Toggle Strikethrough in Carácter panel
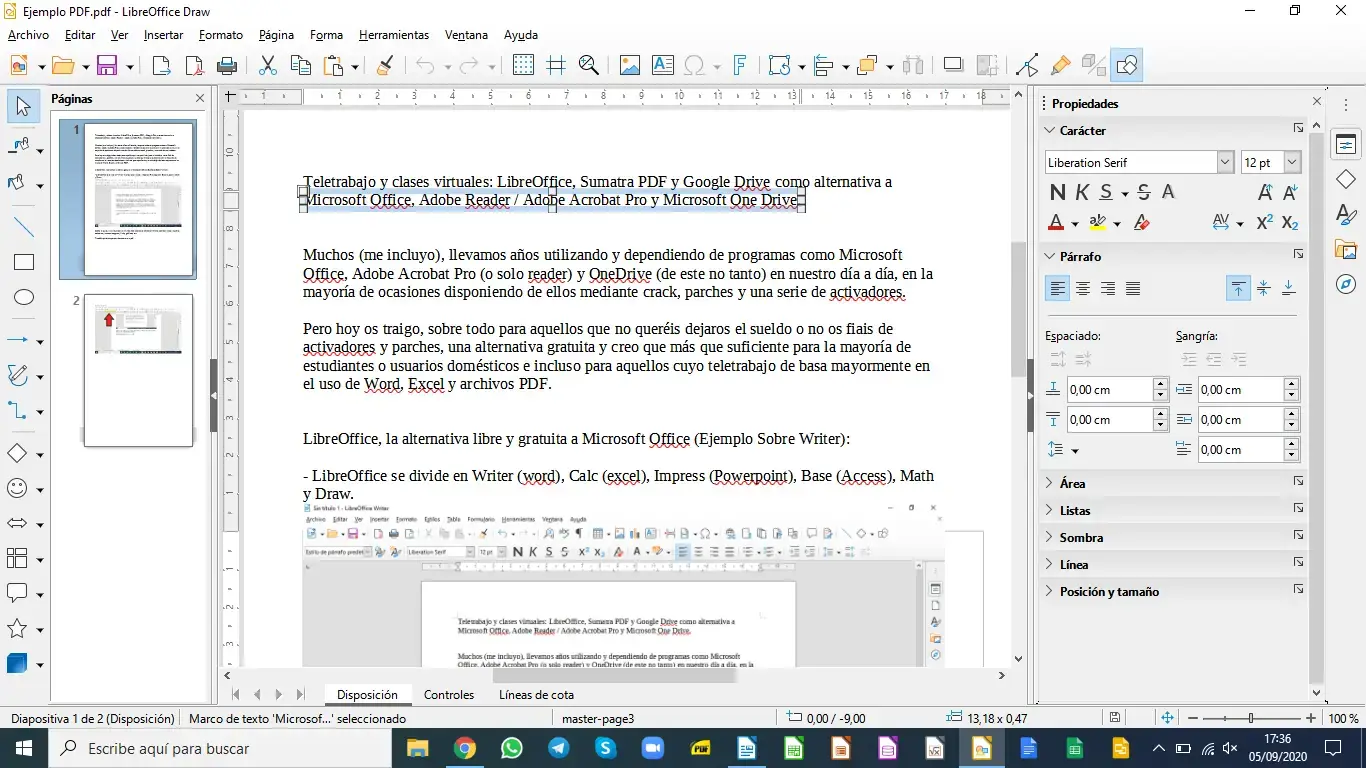This screenshot has height=768, width=1366. tap(1144, 192)
